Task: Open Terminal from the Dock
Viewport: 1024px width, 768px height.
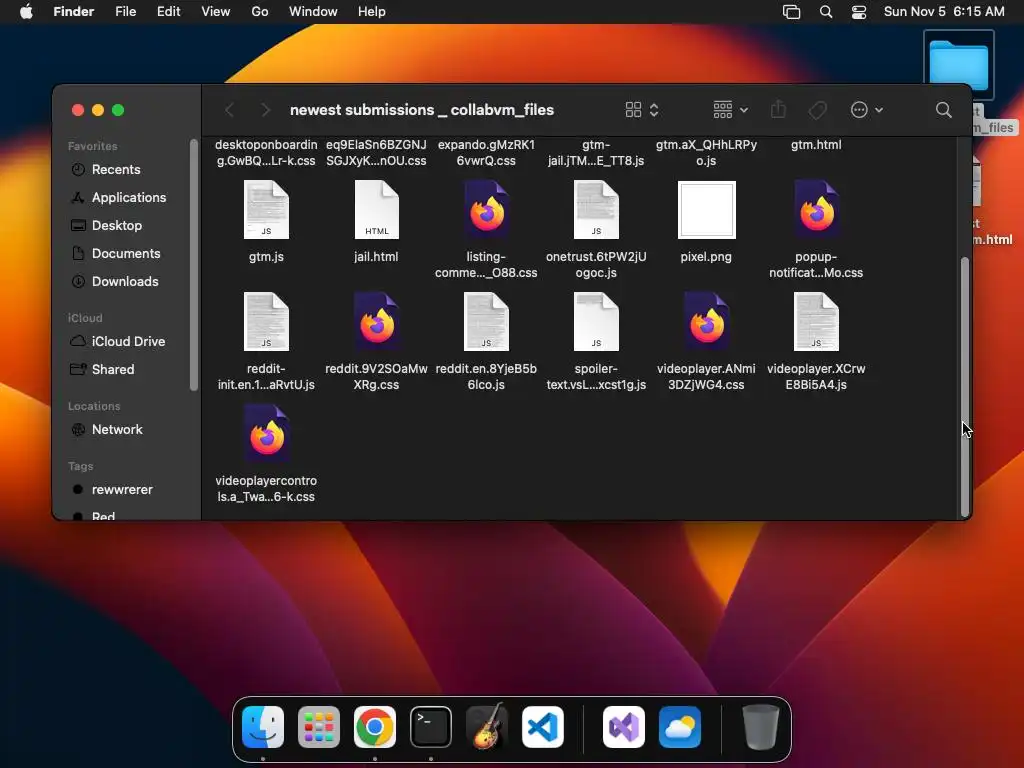Action: 431,727
